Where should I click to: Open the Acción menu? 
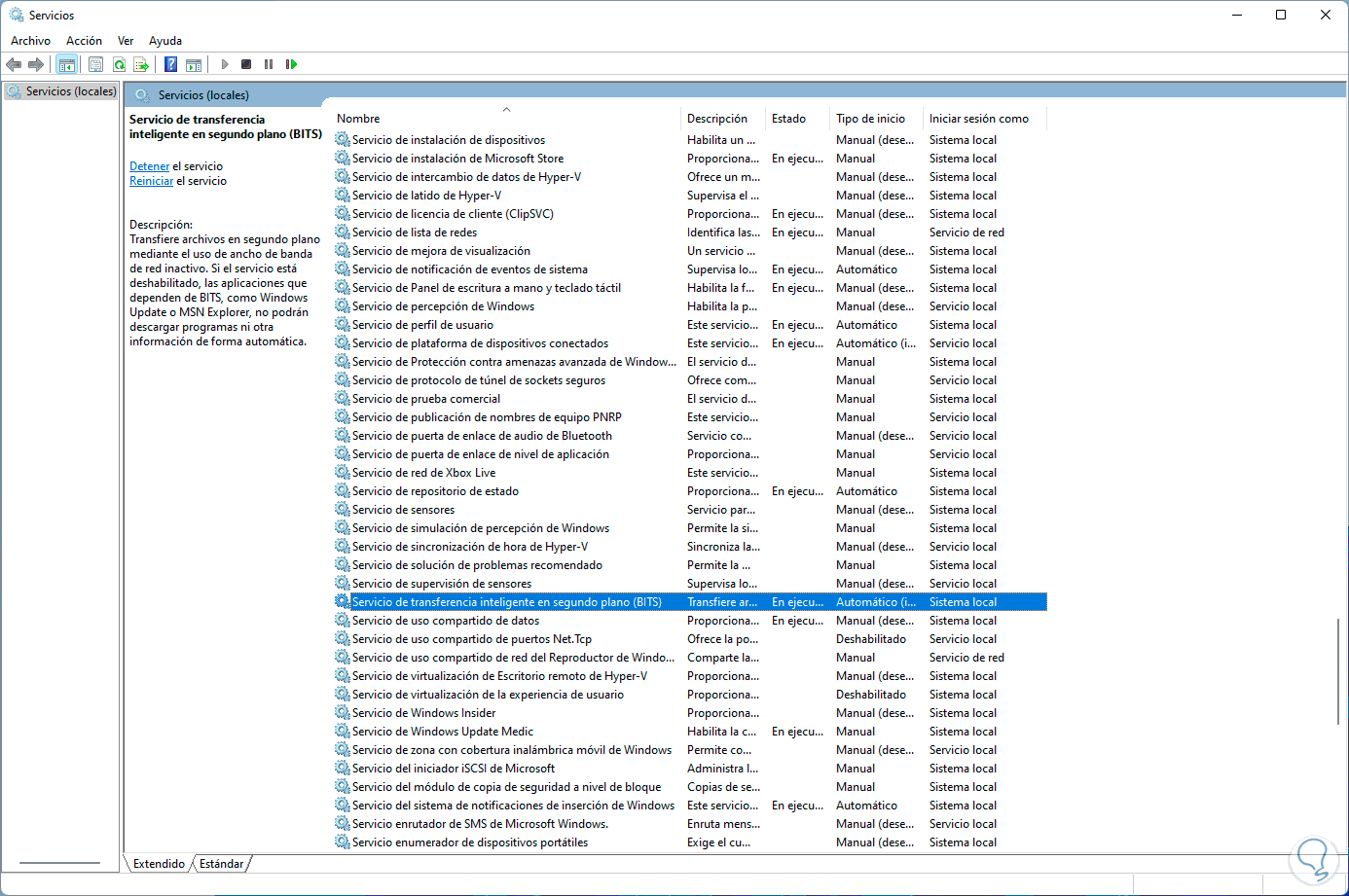[x=84, y=41]
